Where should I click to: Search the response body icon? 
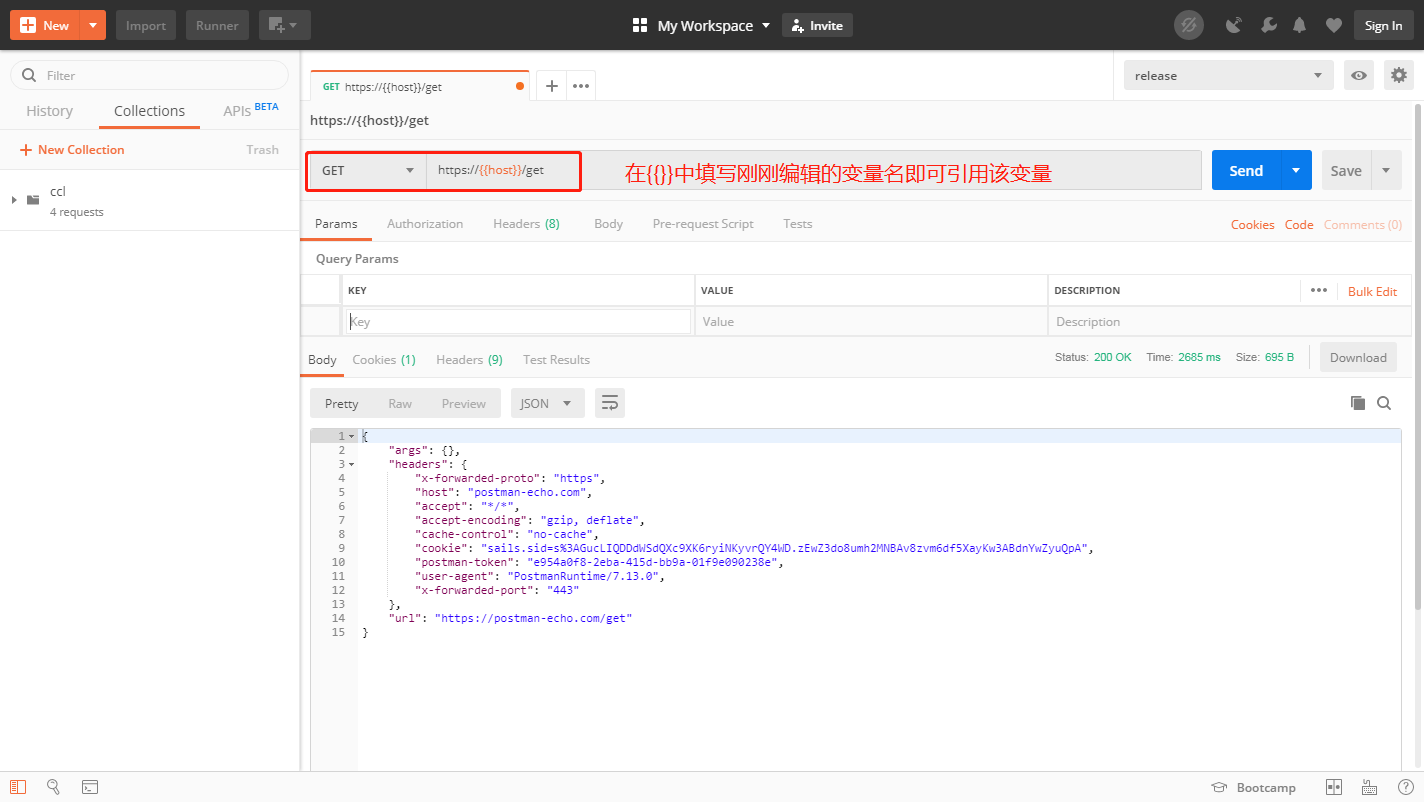coord(1384,403)
